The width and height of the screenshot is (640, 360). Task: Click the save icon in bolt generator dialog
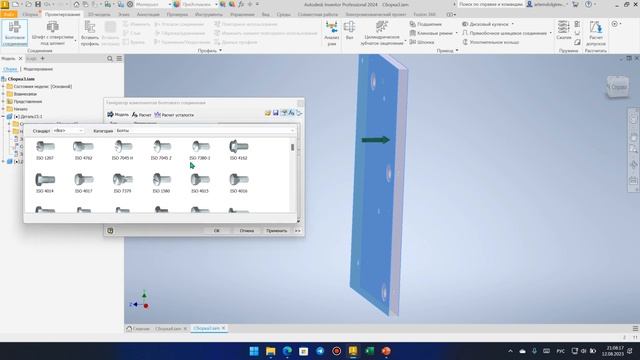pyautogui.click(x=276, y=113)
